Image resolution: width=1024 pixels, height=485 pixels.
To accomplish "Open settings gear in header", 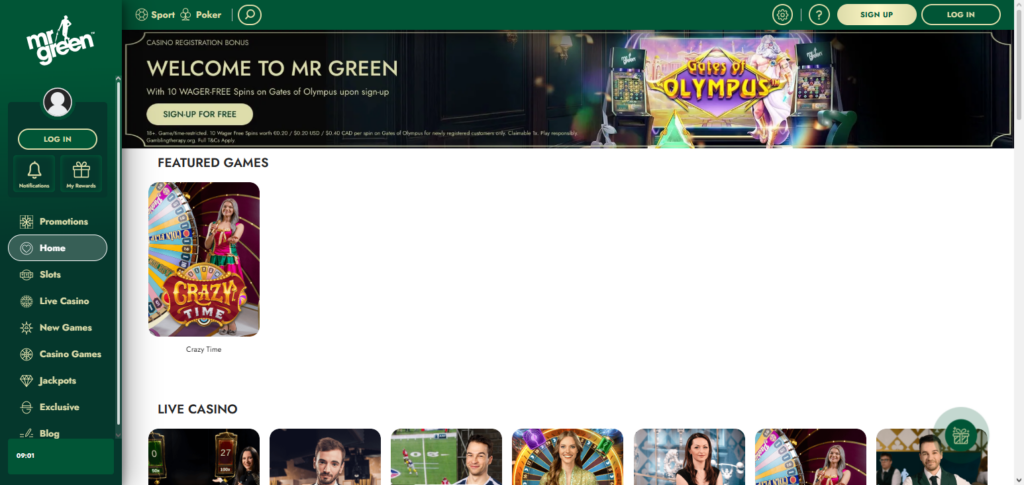I will click(x=782, y=14).
